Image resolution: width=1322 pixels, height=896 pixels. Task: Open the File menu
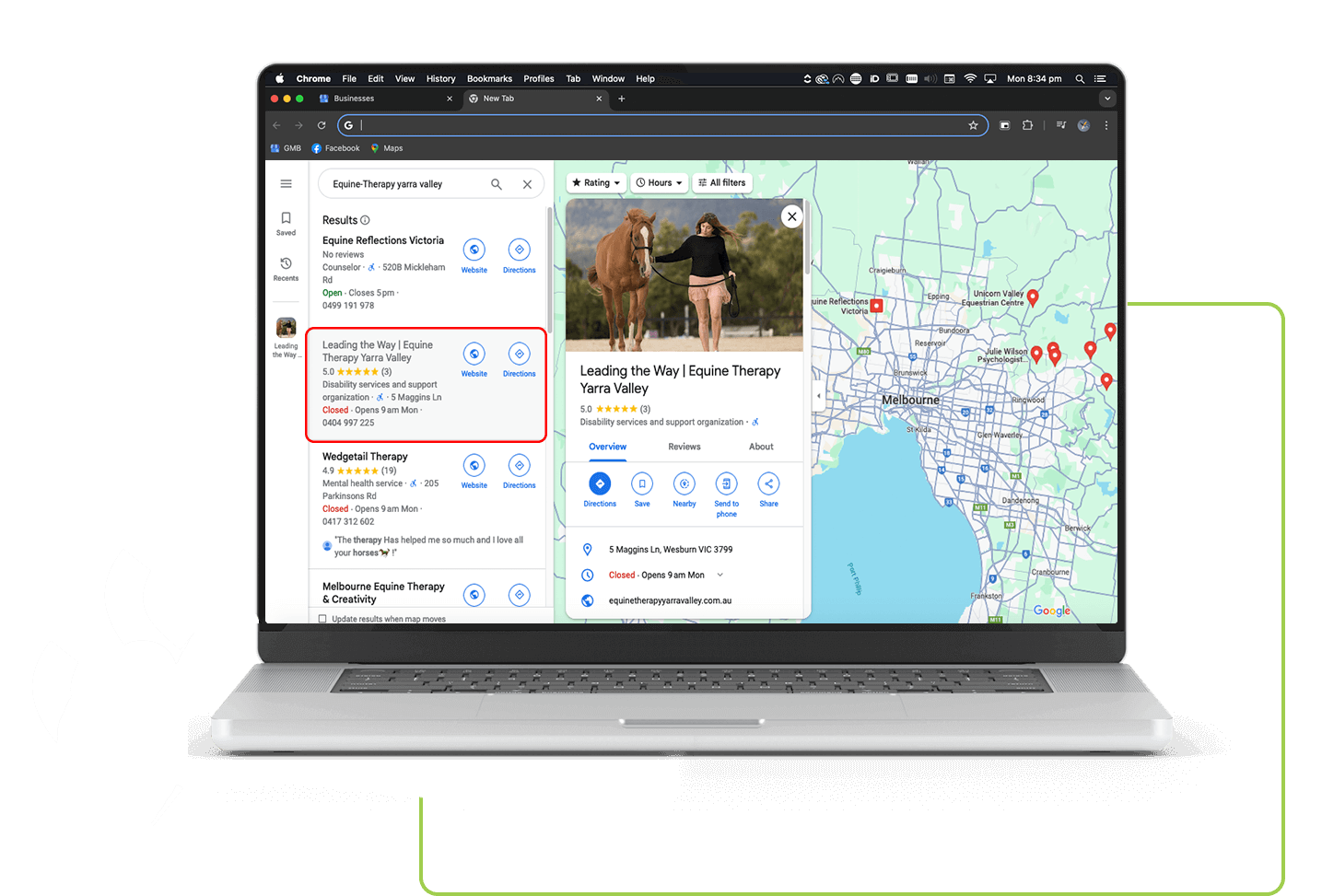point(349,79)
